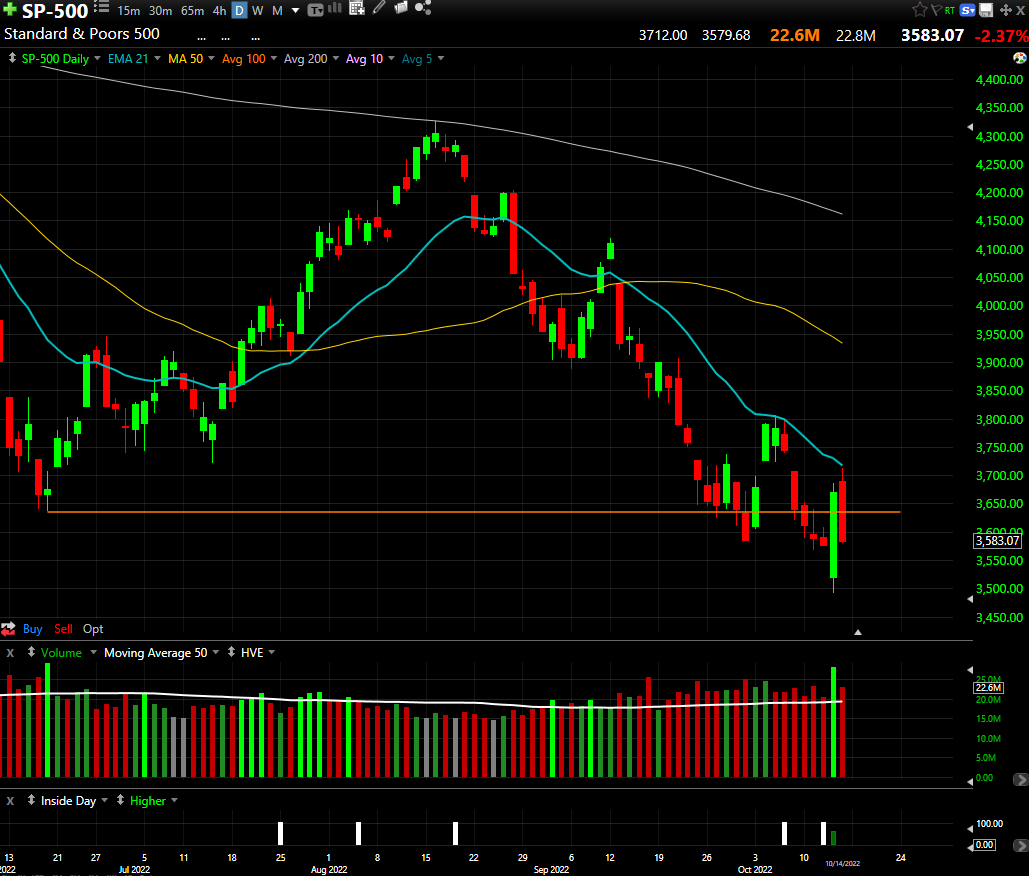The image size is (1029, 876).
Task: Click the Sell button
Action: pyautogui.click(x=63, y=629)
